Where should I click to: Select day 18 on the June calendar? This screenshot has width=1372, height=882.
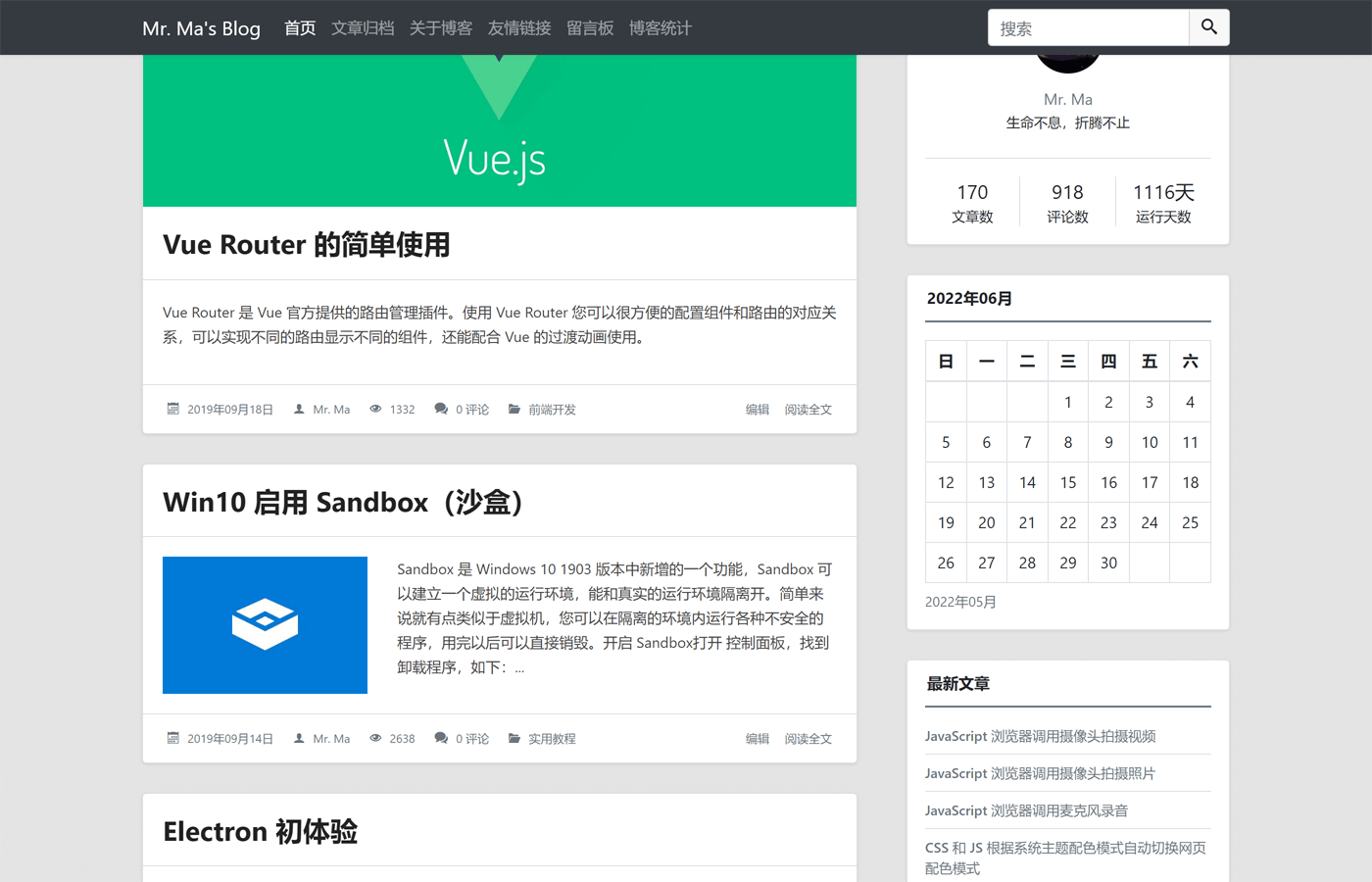[x=1190, y=482]
